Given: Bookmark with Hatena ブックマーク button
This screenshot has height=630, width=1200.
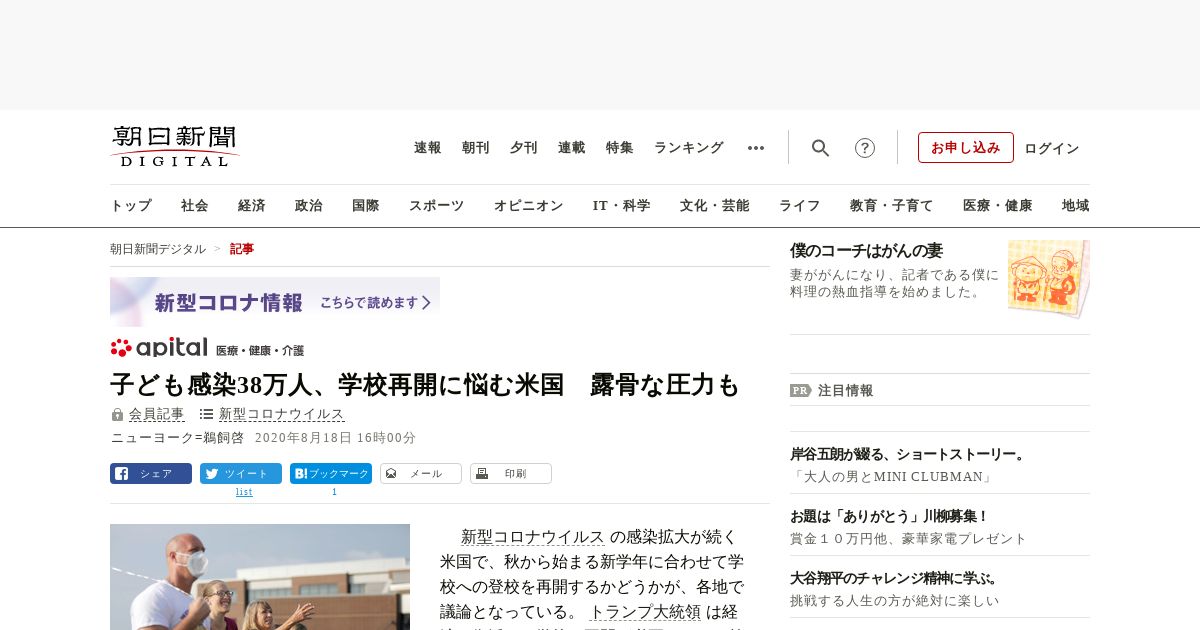Looking at the screenshot, I should point(331,474).
